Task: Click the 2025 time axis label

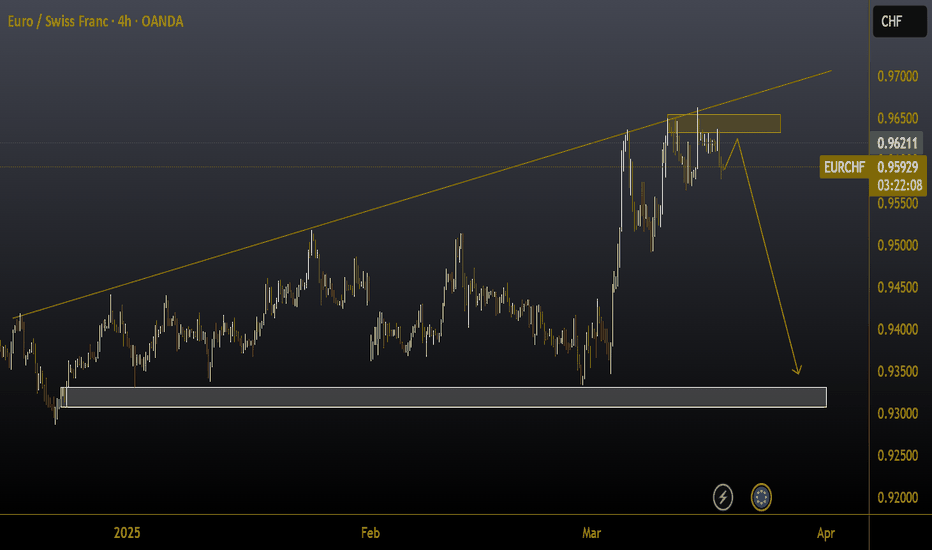Action: point(127,533)
